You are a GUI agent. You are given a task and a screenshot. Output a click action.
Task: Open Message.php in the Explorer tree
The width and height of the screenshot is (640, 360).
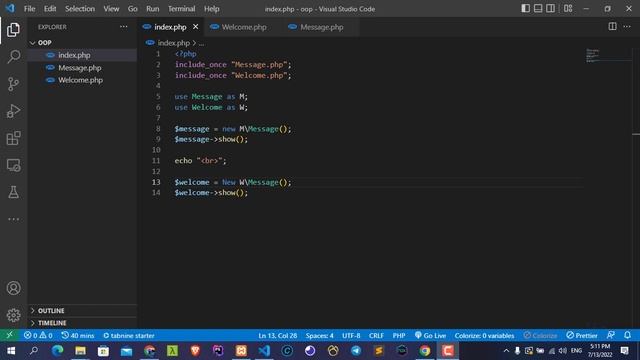[82, 68]
